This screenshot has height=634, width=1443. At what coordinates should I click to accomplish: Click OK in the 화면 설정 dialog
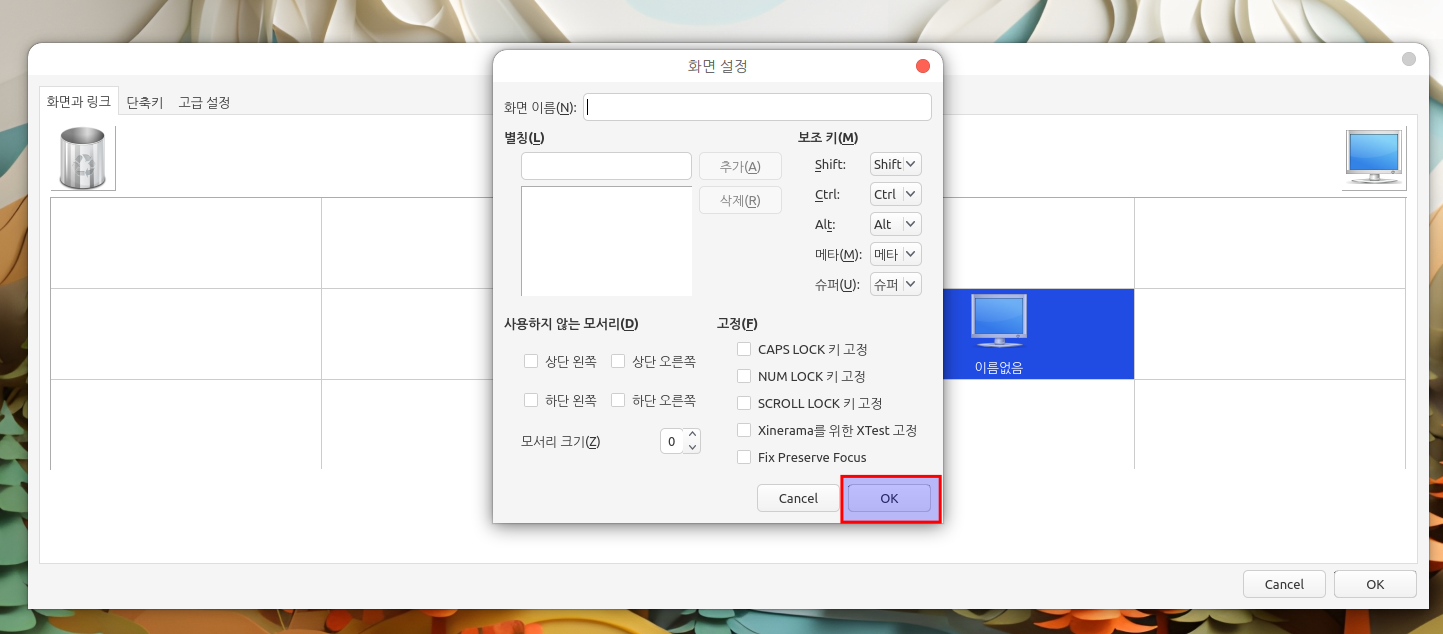889,498
